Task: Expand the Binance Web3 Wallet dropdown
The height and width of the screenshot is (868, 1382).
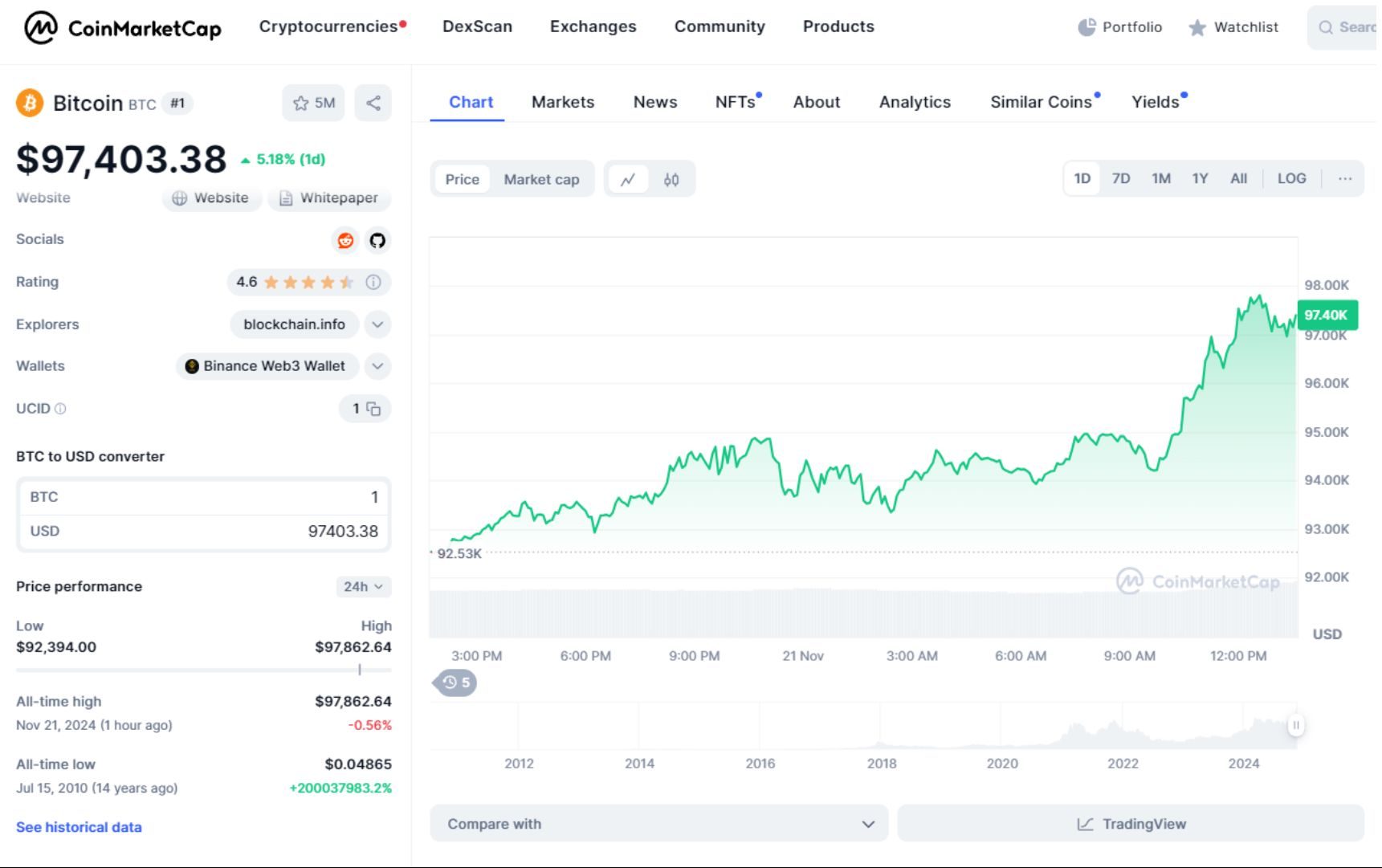Action: click(377, 366)
